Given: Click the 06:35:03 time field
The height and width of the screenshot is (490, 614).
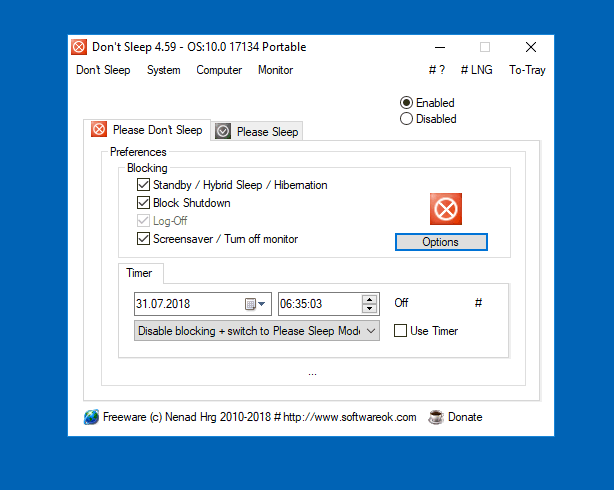Looking at the screenshot, I should [329, 304].
